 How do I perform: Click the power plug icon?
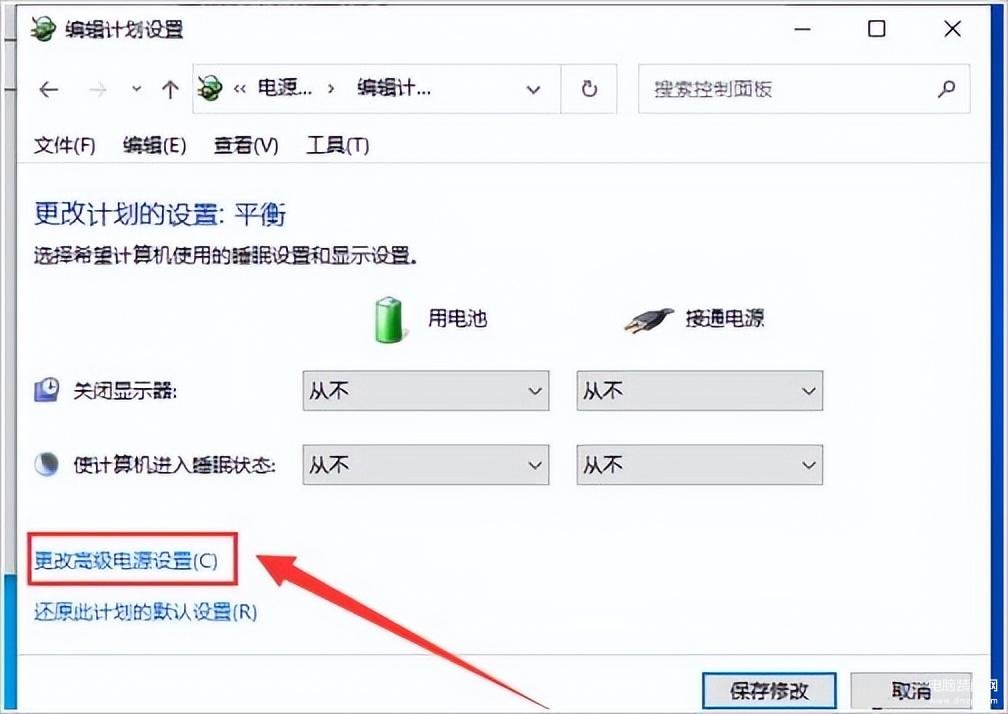click(x=649, y=319)
